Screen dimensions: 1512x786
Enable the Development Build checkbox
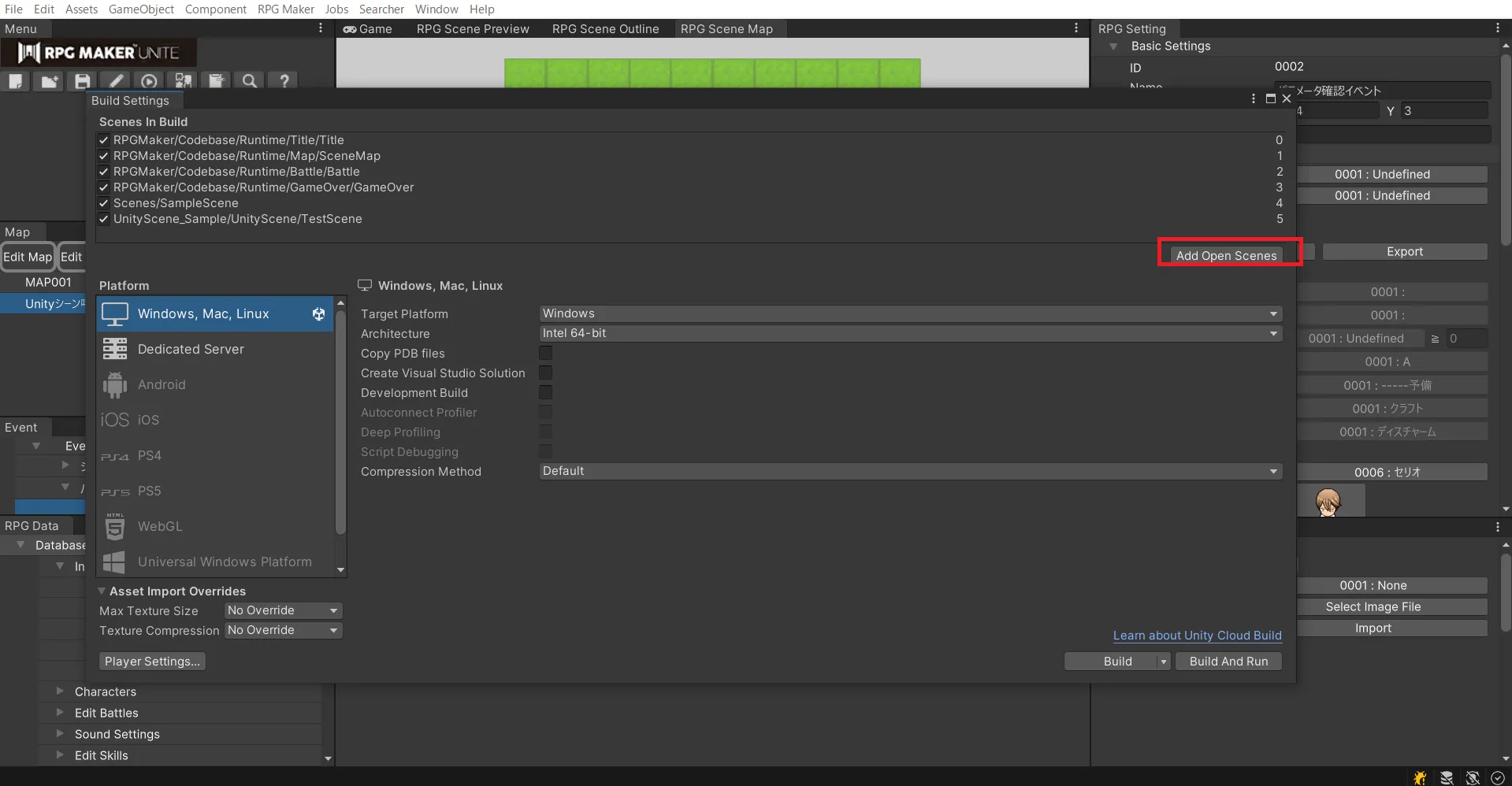pyautogui.click(x=545, y=392)
